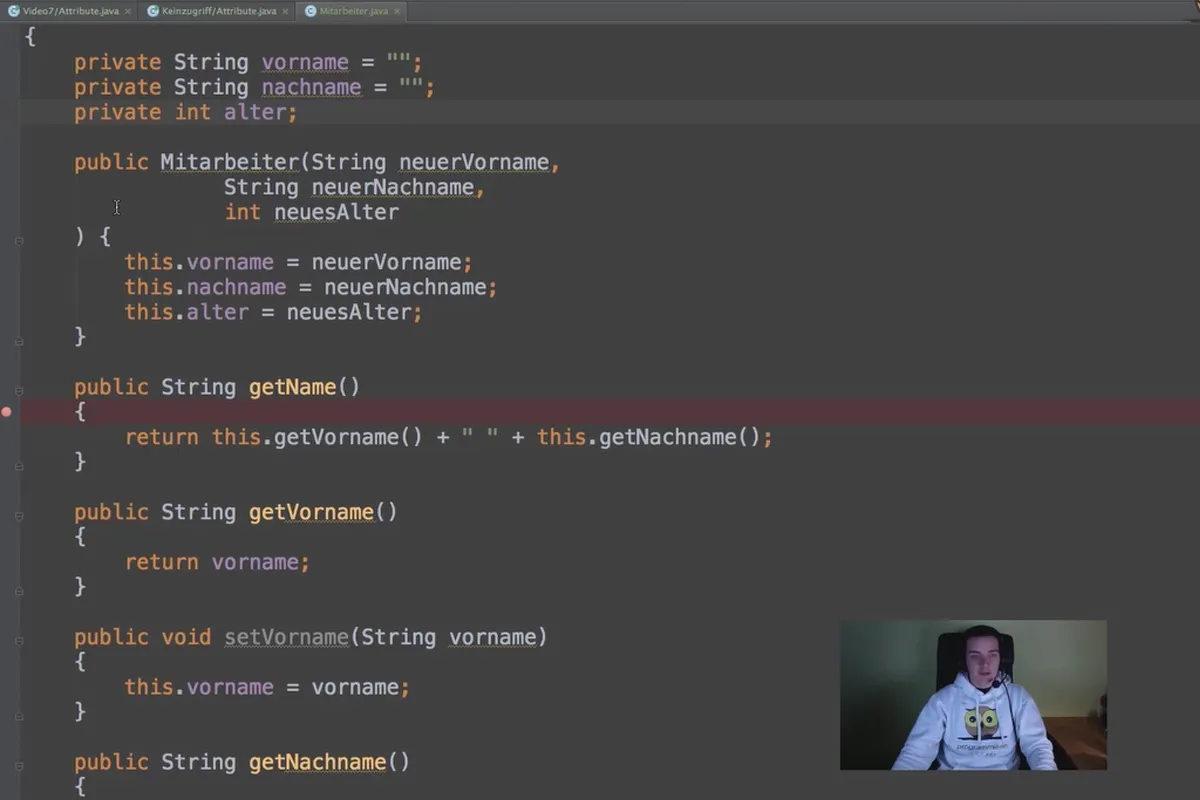Click the underlined vorname field declaration
Image resolution: width=1200 pixels, height=800 pixels.
pyautogui.click(x=305, y=62)
